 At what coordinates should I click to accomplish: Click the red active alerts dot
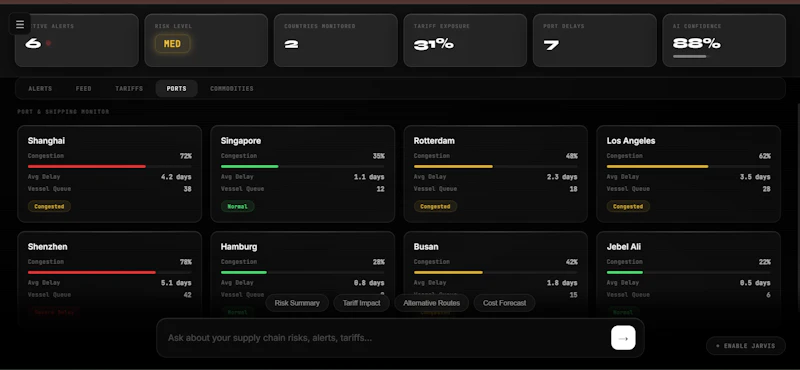point(48,43)
